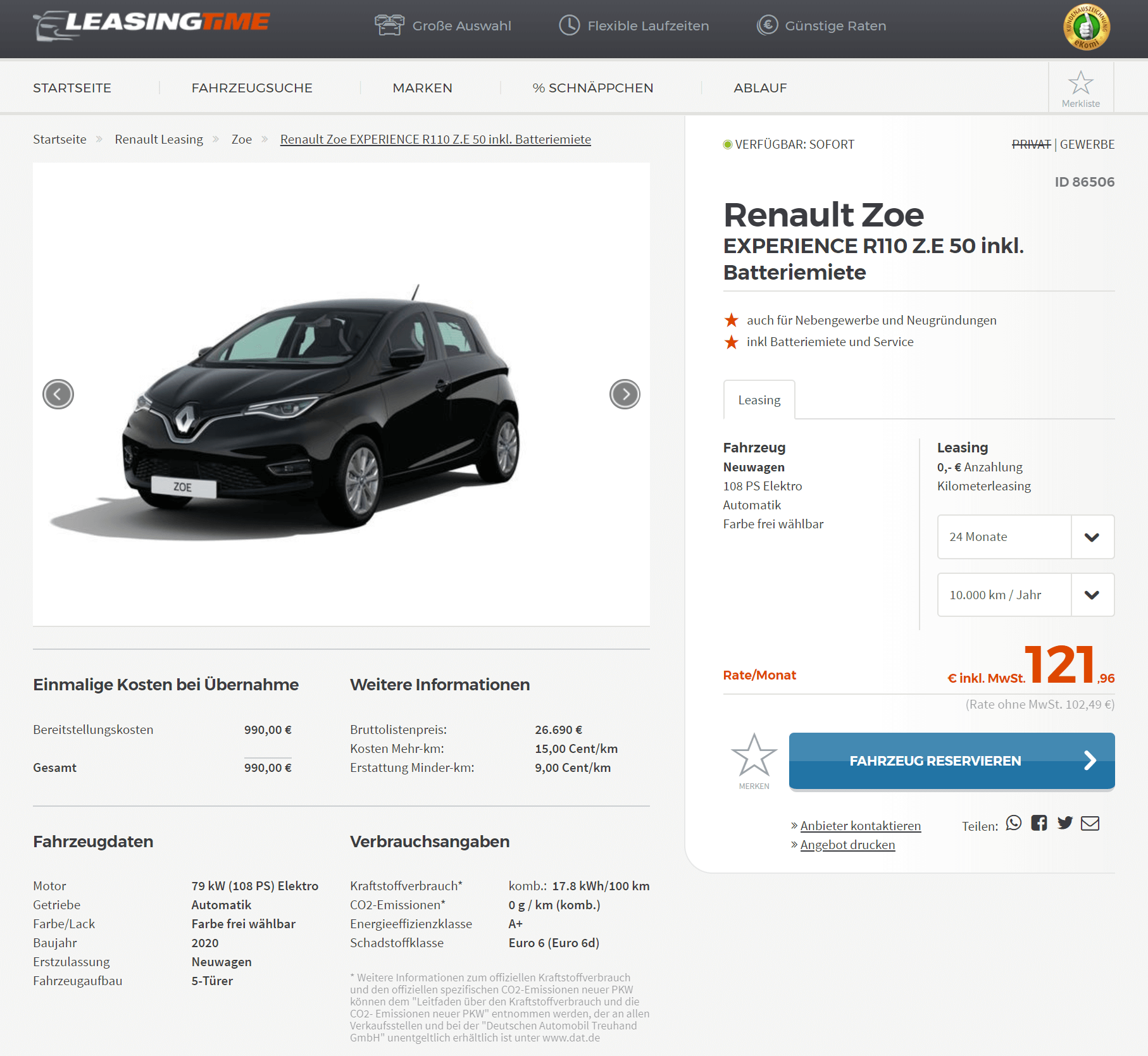
Task: Click 'VERFÜGBAR: SOFORT' availability text
Action: pos(795,144)
